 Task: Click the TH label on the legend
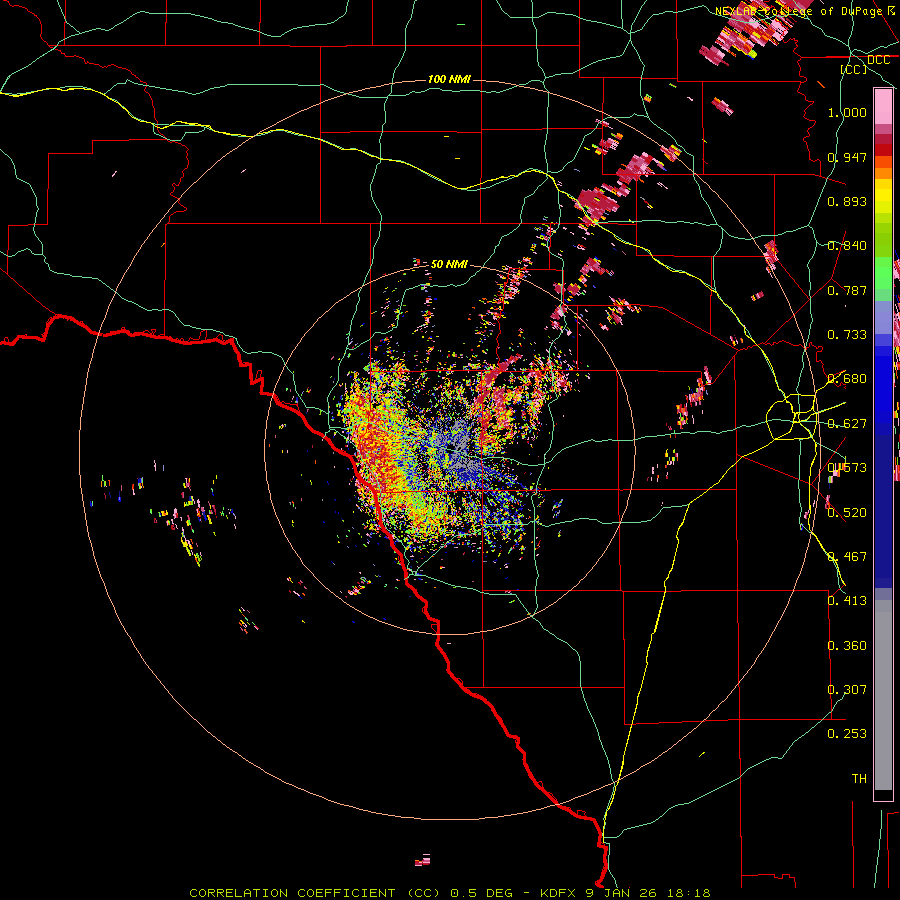coord(859,779)
